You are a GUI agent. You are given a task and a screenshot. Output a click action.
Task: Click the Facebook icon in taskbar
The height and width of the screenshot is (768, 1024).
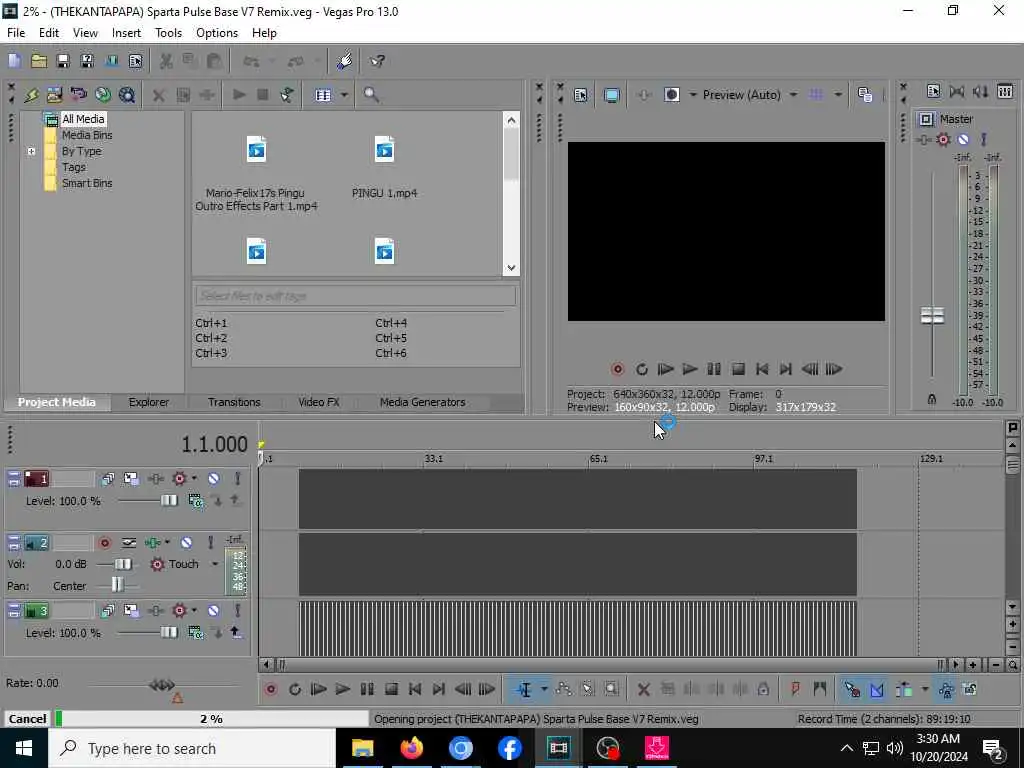[509, 748]
